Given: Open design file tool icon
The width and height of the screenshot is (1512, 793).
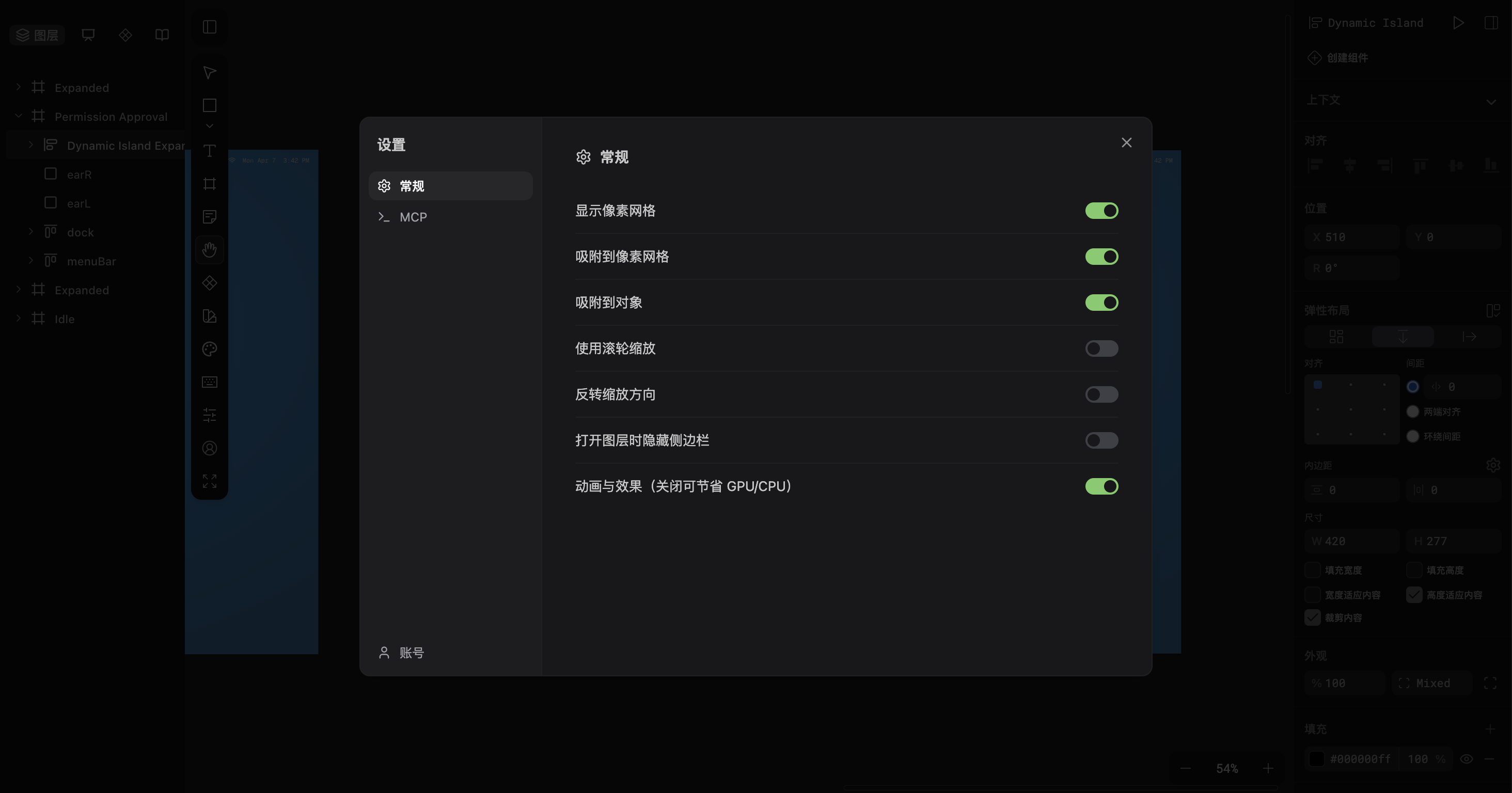Looking at the screenshot, I should 210,316.
